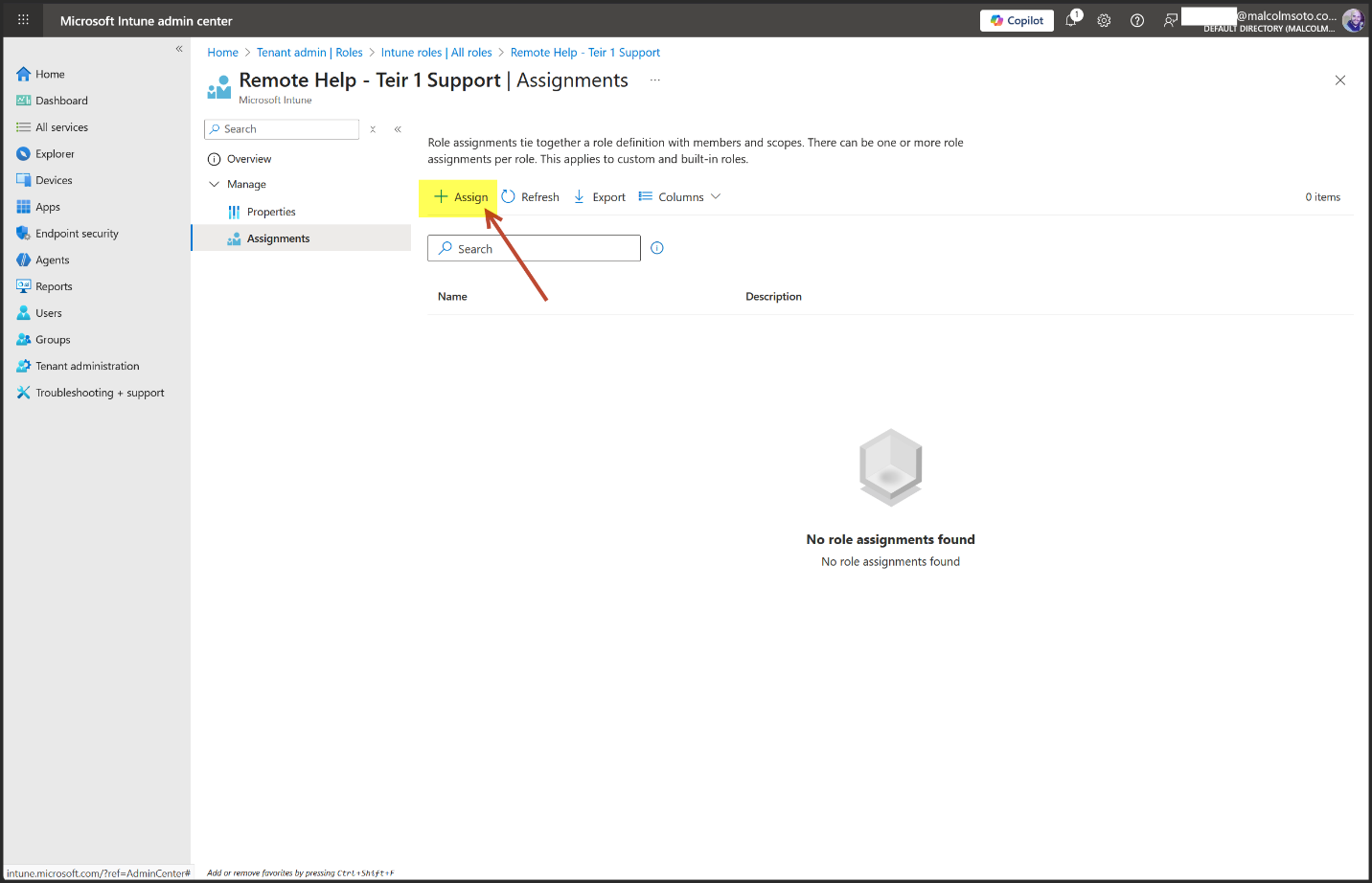Open the app launcher waffle icon

(23, 20)
